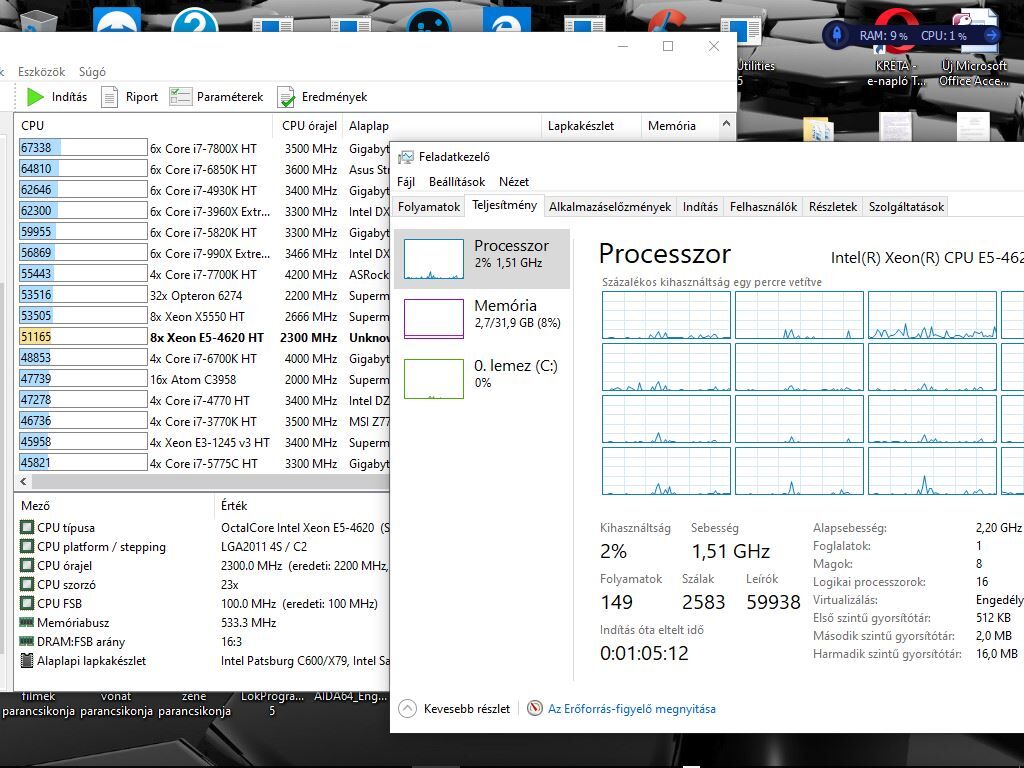
Task: Open the zene parancsikonja desktop shortcut
Action: pos(194,704)
